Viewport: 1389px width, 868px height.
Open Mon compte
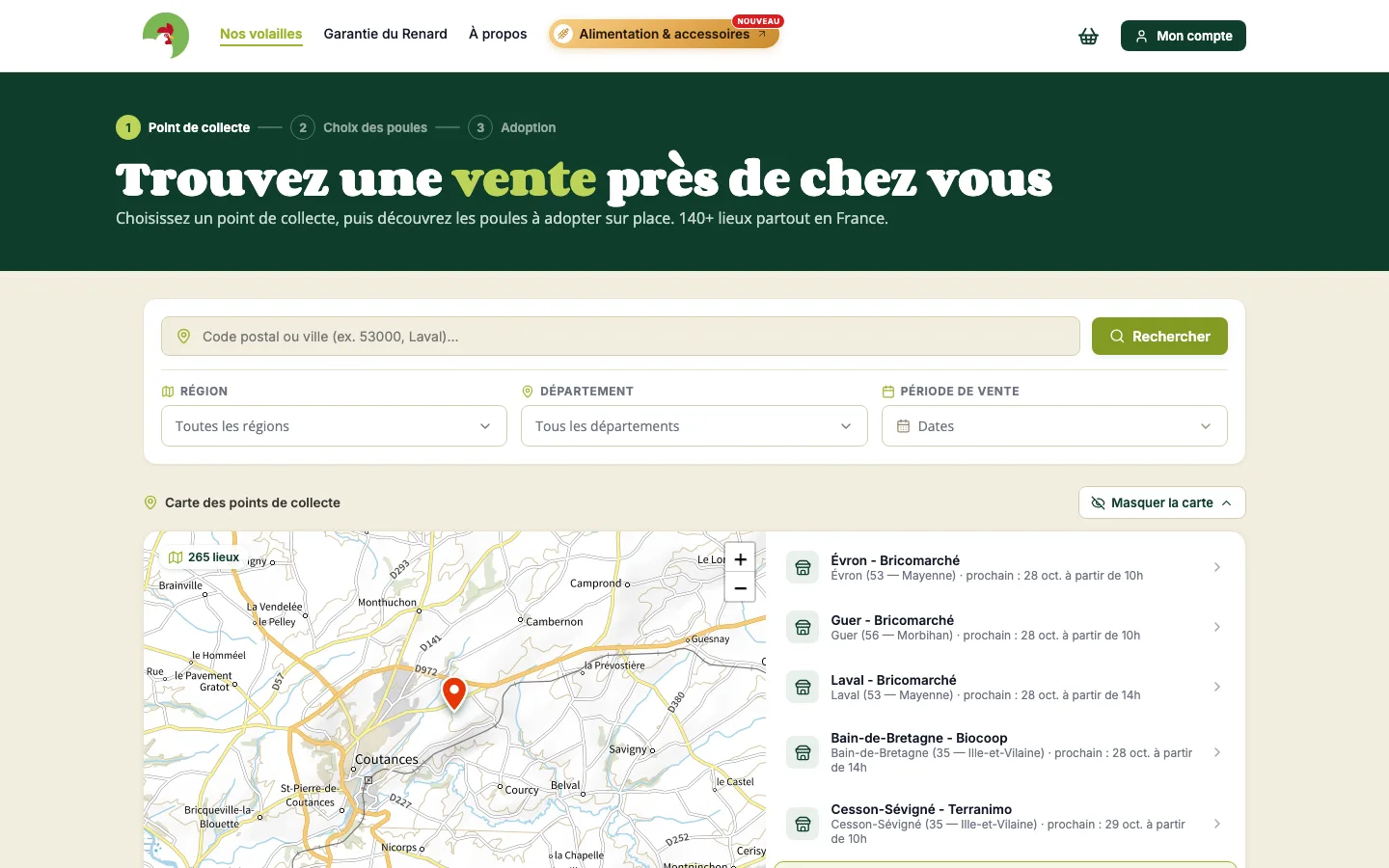tap(1184, 36)
